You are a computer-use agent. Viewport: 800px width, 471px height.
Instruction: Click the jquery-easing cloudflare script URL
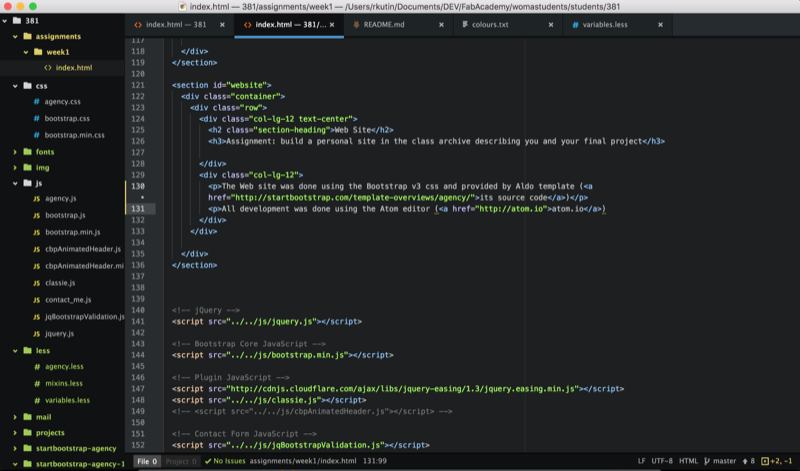coord(403,389)
